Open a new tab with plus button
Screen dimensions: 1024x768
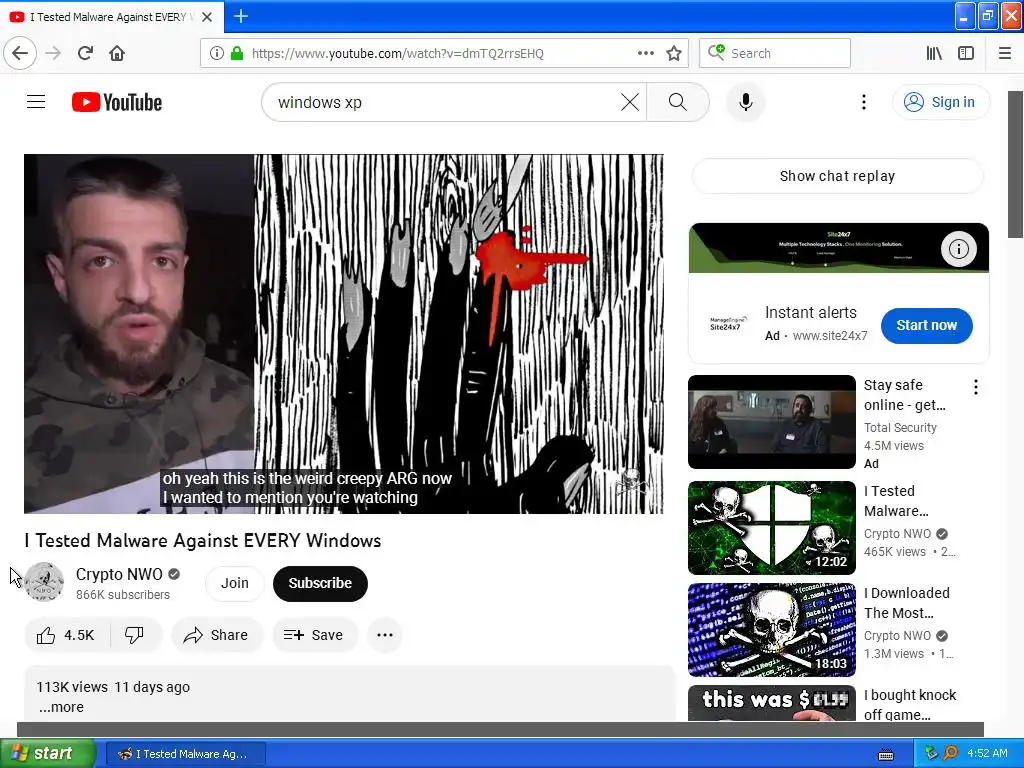241,16
